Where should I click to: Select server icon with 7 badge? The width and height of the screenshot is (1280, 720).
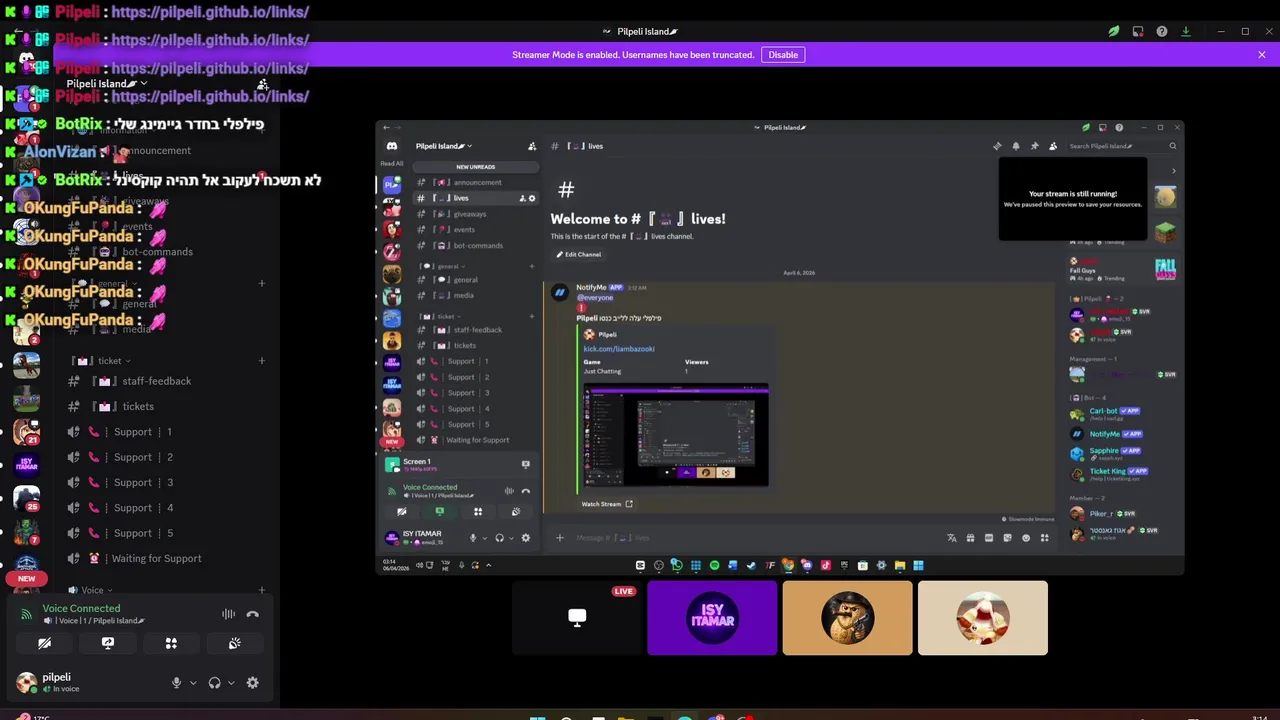click(x=27, y=532)
